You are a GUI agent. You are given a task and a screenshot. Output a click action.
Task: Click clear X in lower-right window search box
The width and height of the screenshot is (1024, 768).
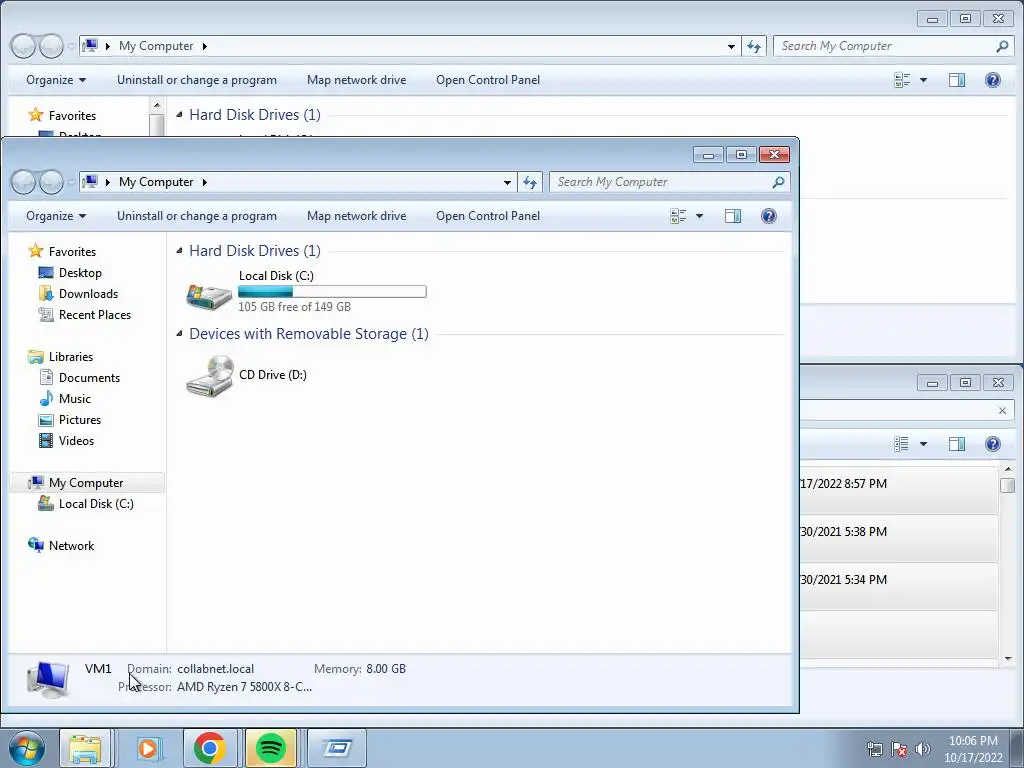[1002, 411]
